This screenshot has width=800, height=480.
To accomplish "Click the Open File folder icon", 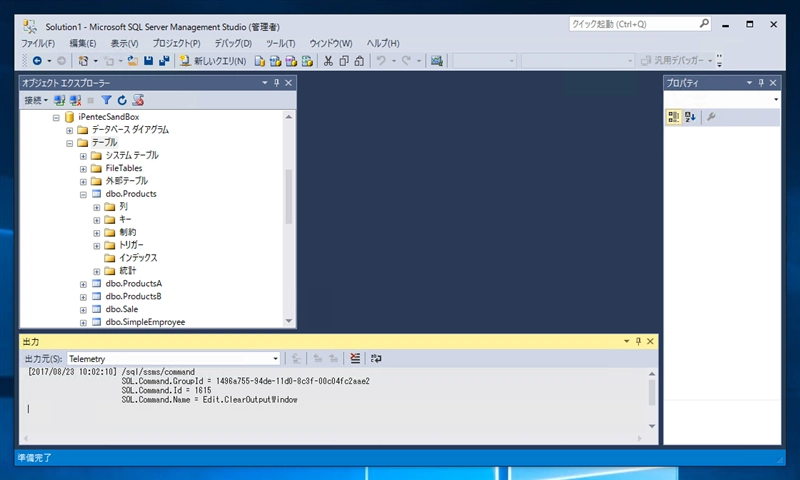I will (x=133, y=61).
